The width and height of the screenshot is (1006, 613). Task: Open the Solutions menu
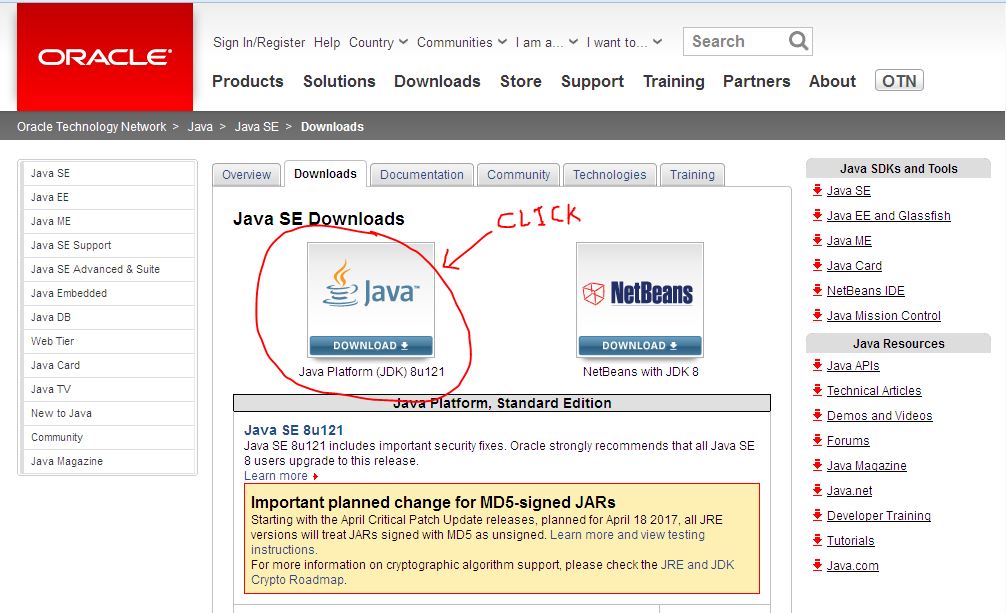[x=339, y=81]
